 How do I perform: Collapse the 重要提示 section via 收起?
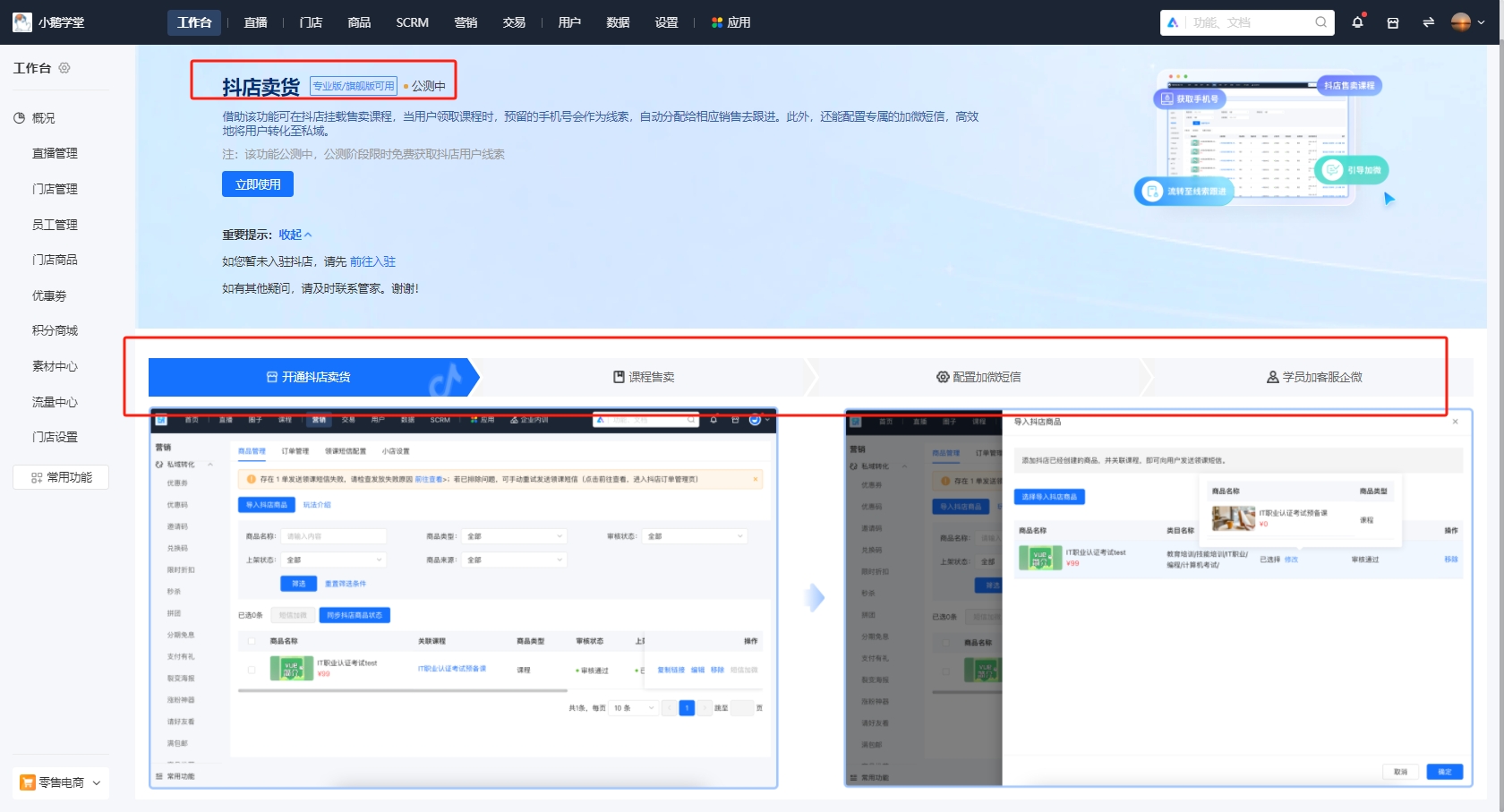pos(293,235)
